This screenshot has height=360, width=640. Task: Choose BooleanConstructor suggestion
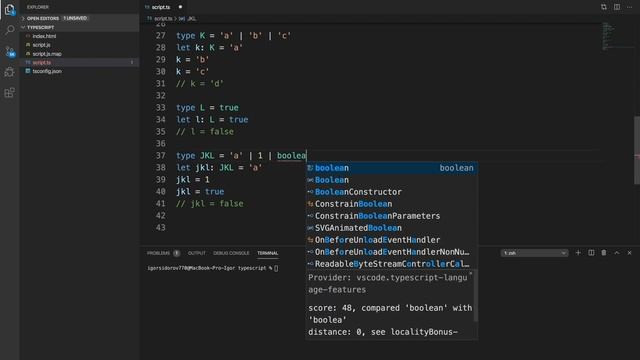tap(392, 192)
